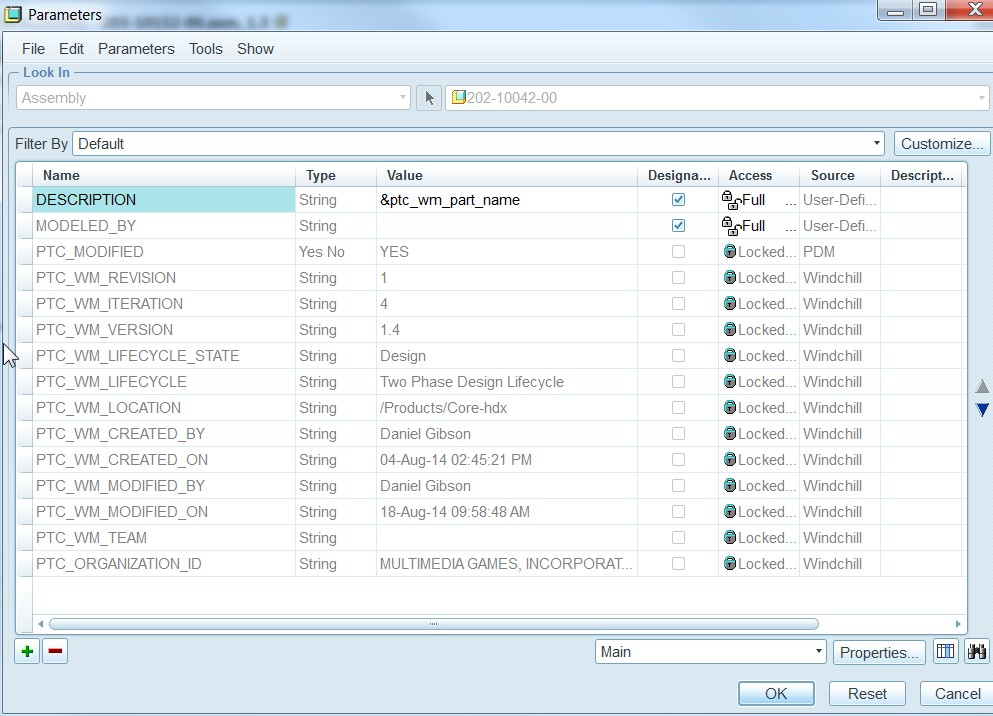Click the lock icon in the PTC_WM_LIFECYCLE_STATE row
The width and height of the screenshot is (993, 716).
coord(730,356)
